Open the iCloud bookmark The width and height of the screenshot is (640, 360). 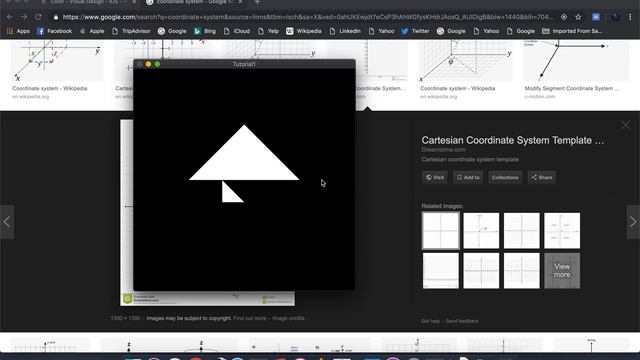(x=237, y=31)
